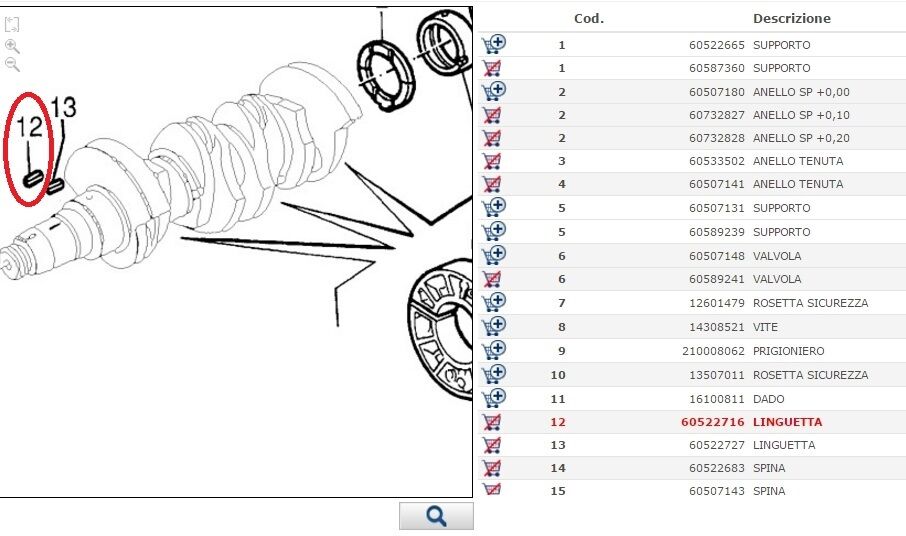Click cart icon for 60522727 LINGUETTA

[492, 445]
